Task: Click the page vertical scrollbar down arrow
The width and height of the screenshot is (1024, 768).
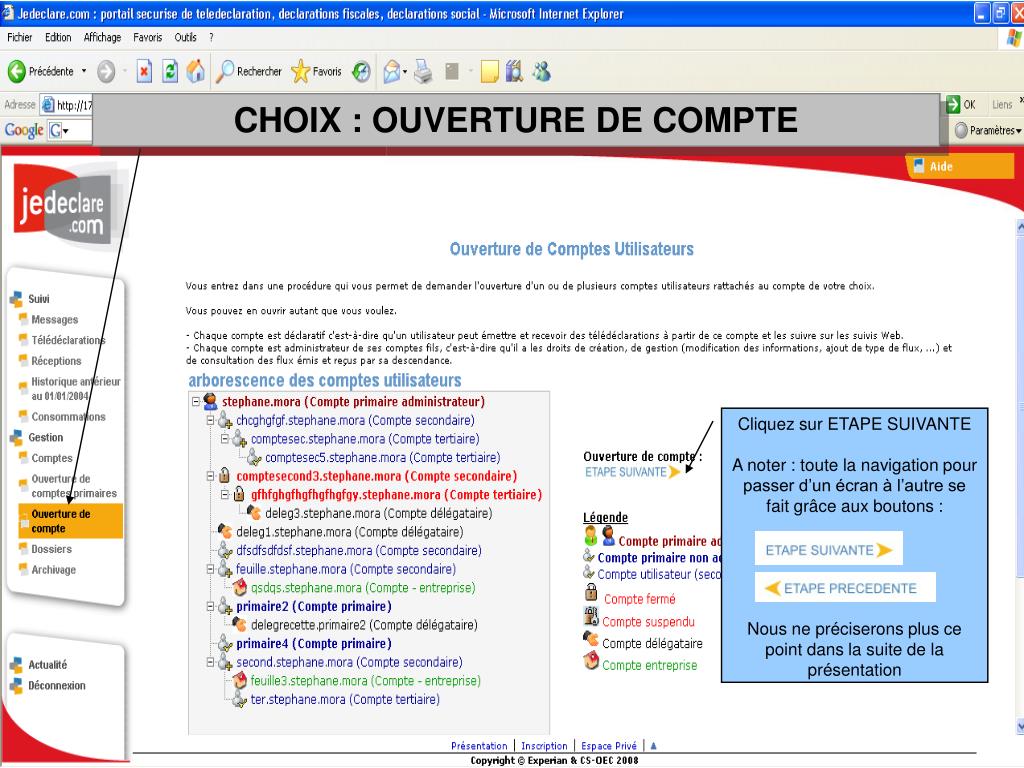Action: pos(1020,726)
